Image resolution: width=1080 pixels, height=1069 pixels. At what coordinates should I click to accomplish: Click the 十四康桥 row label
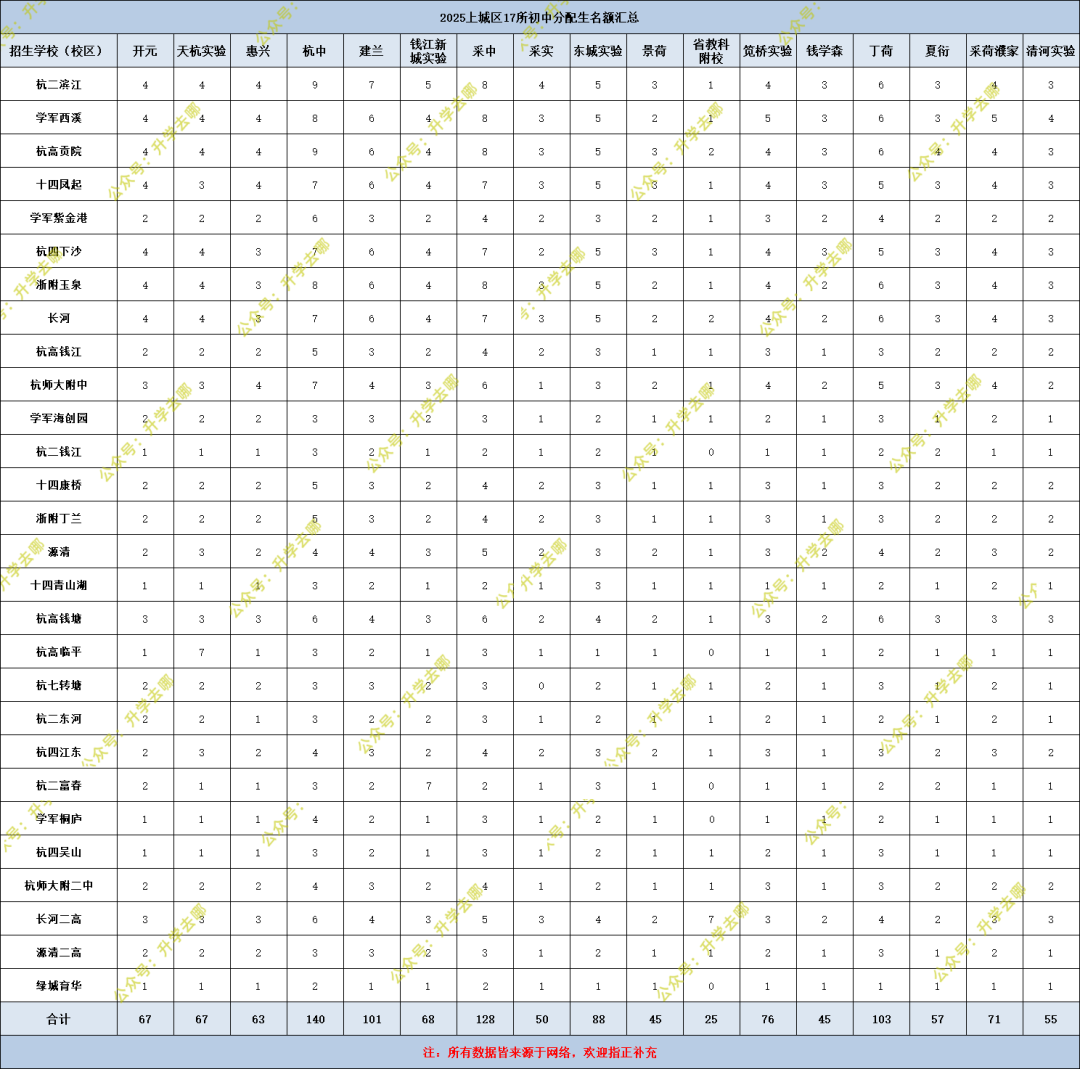(59, 485)
